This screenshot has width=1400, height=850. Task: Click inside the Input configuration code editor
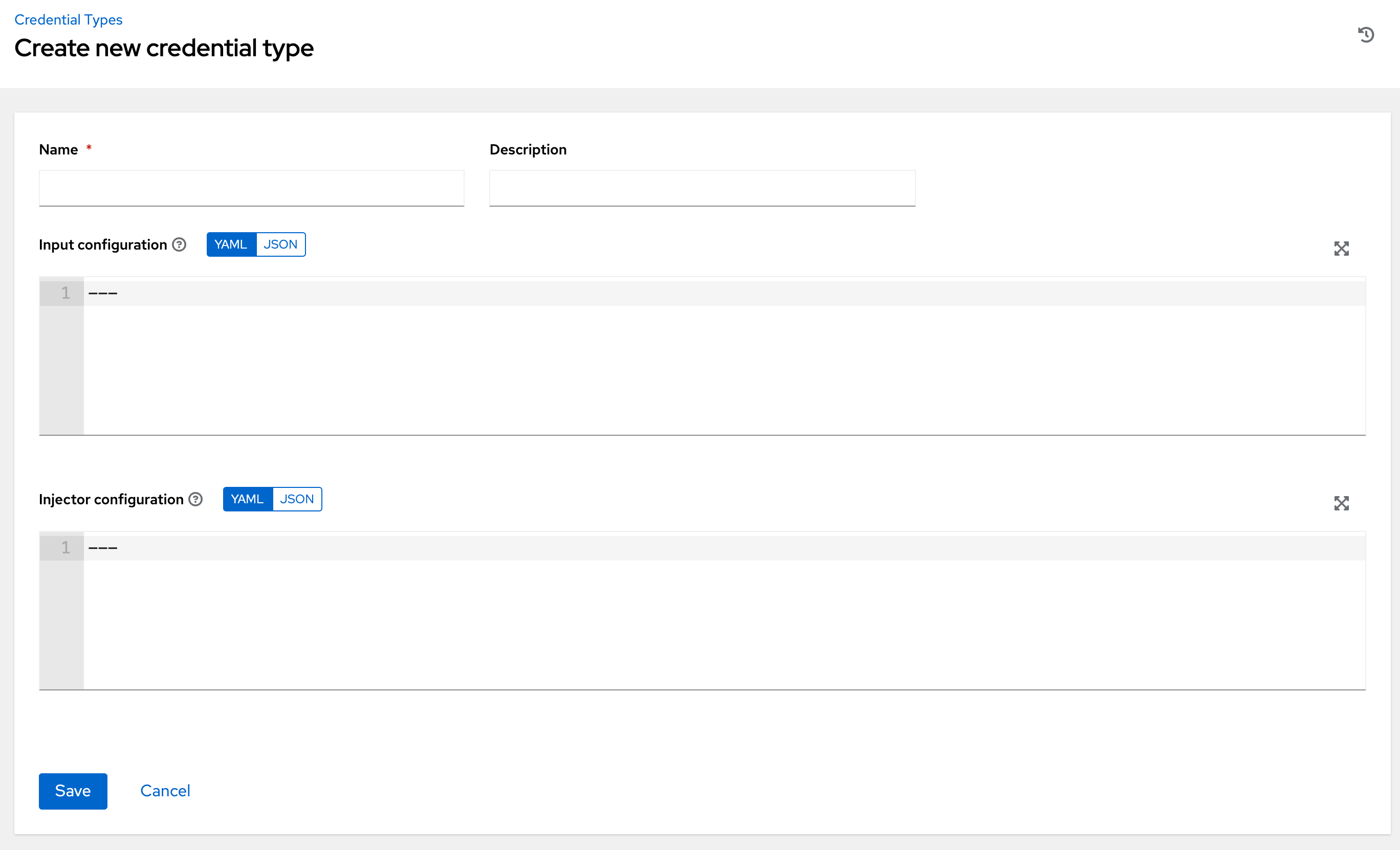pos(682,352)
